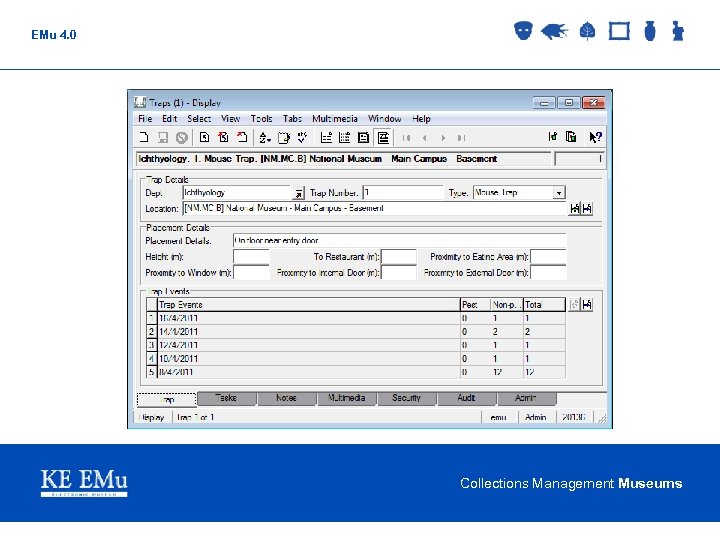Click the Placement Details text field
720x540 pixels.
[399, 241]
